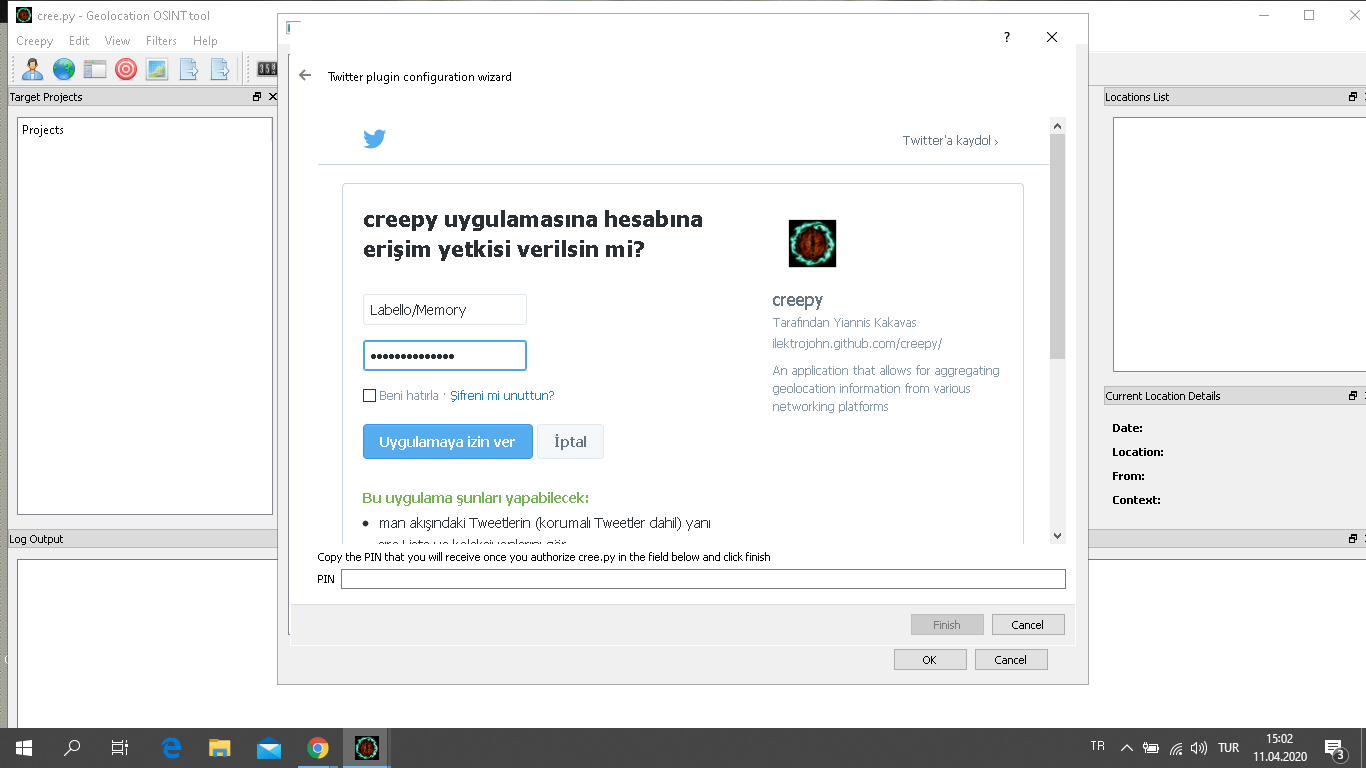Screen dimensions: 1366x768
Task: Open Task View from the taskbar
Action: (120, 748)
